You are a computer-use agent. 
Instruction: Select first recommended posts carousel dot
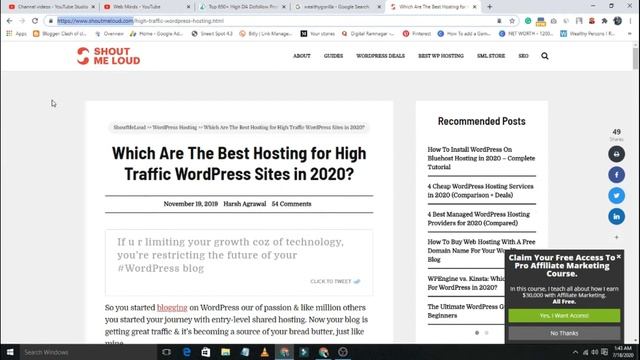[x=477, y=333]
